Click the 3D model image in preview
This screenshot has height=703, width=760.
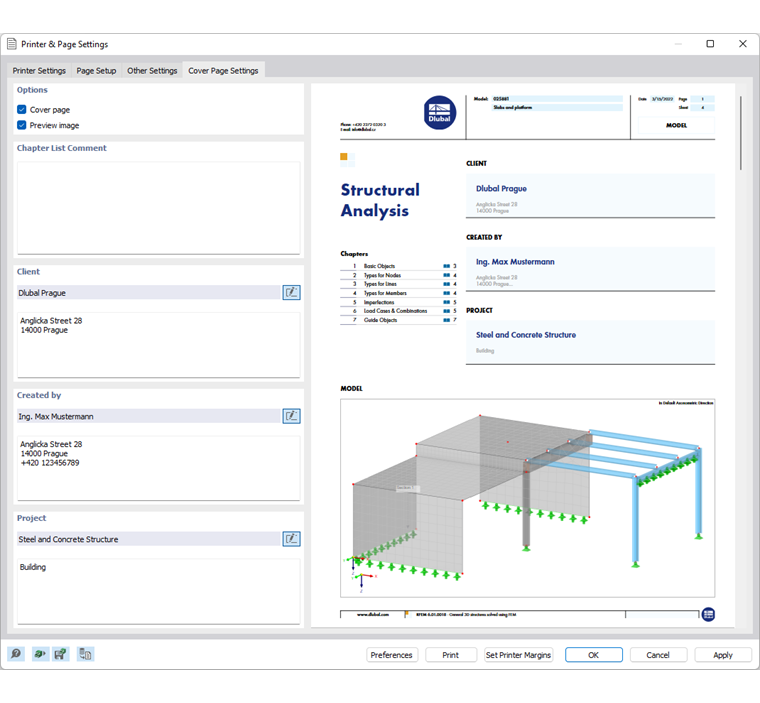(x=527, y=498)
